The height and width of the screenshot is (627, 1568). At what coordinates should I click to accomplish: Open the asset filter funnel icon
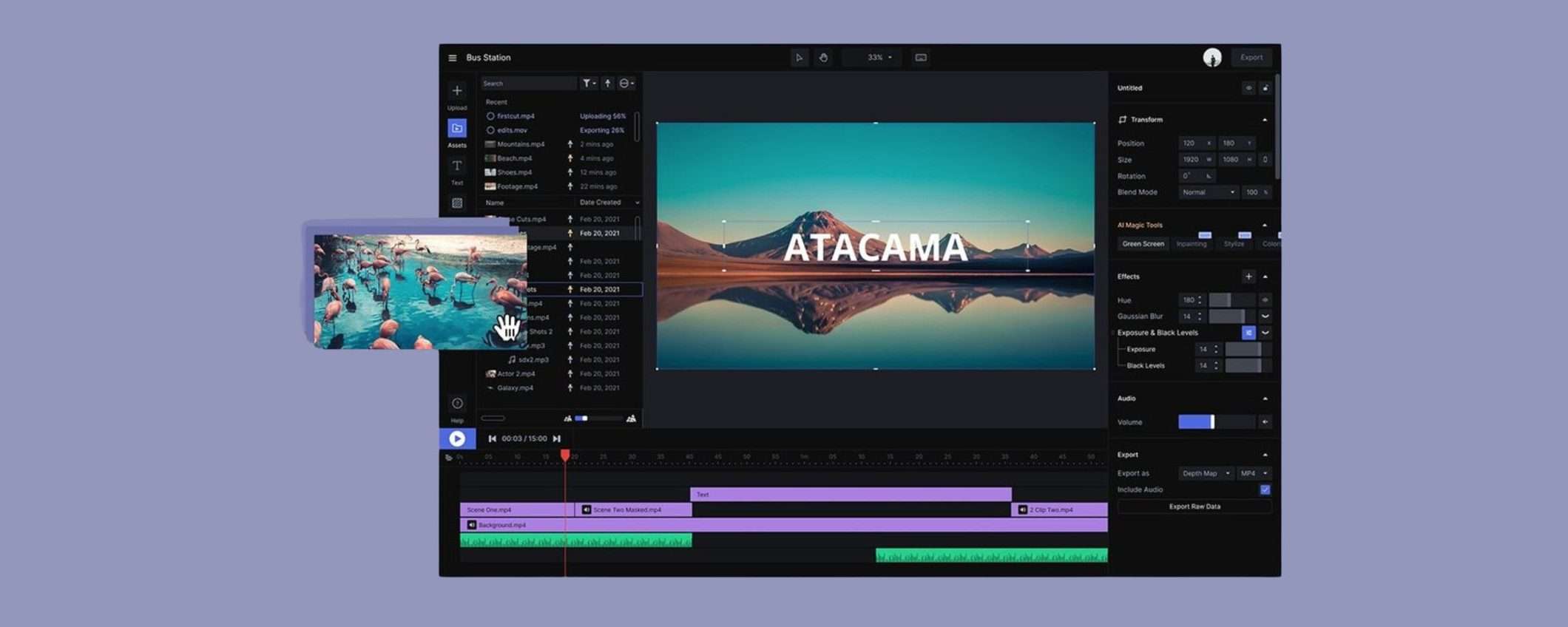click(x=587, y=84)
